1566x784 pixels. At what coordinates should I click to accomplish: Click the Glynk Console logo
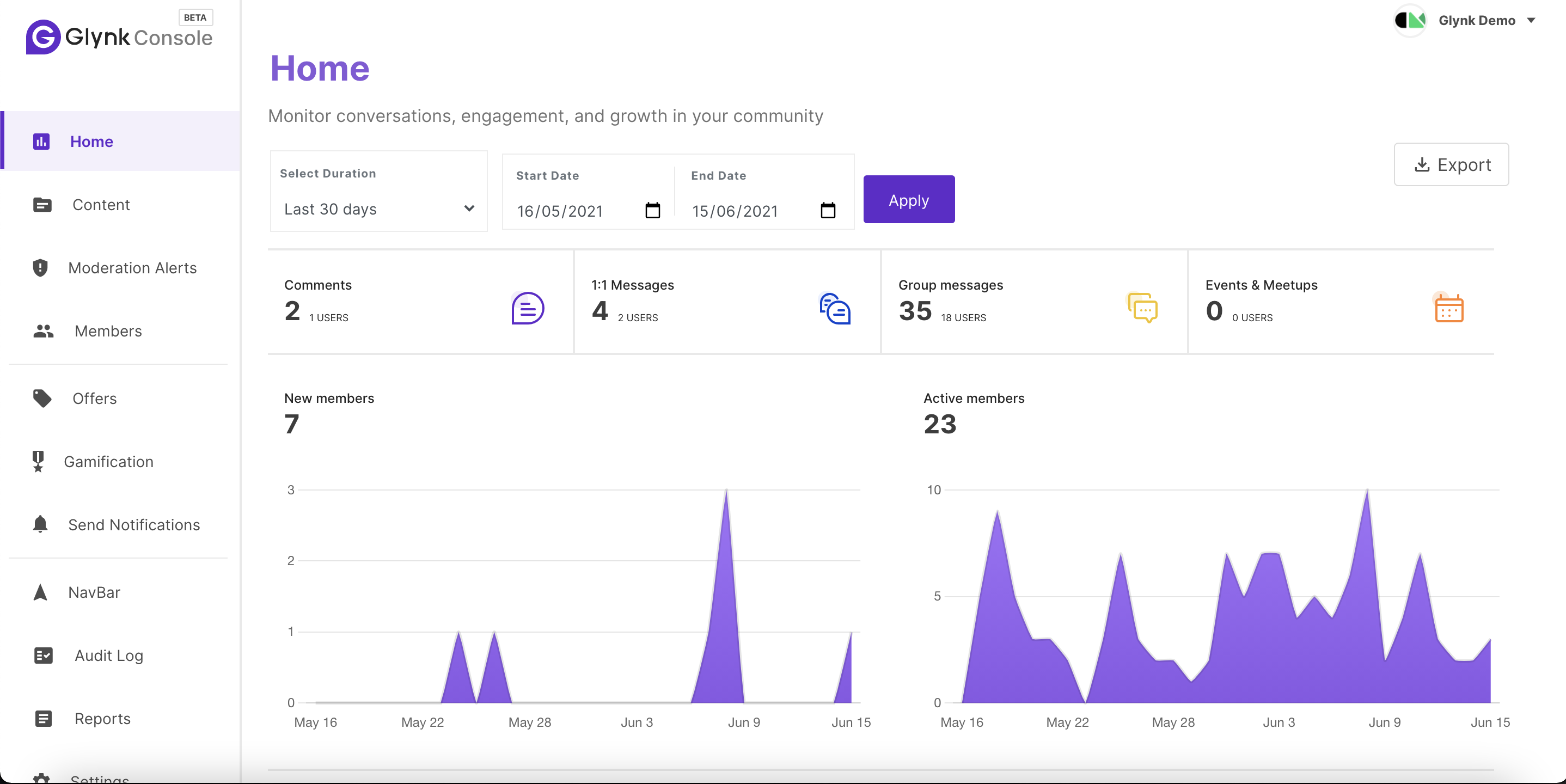point(119,36)
